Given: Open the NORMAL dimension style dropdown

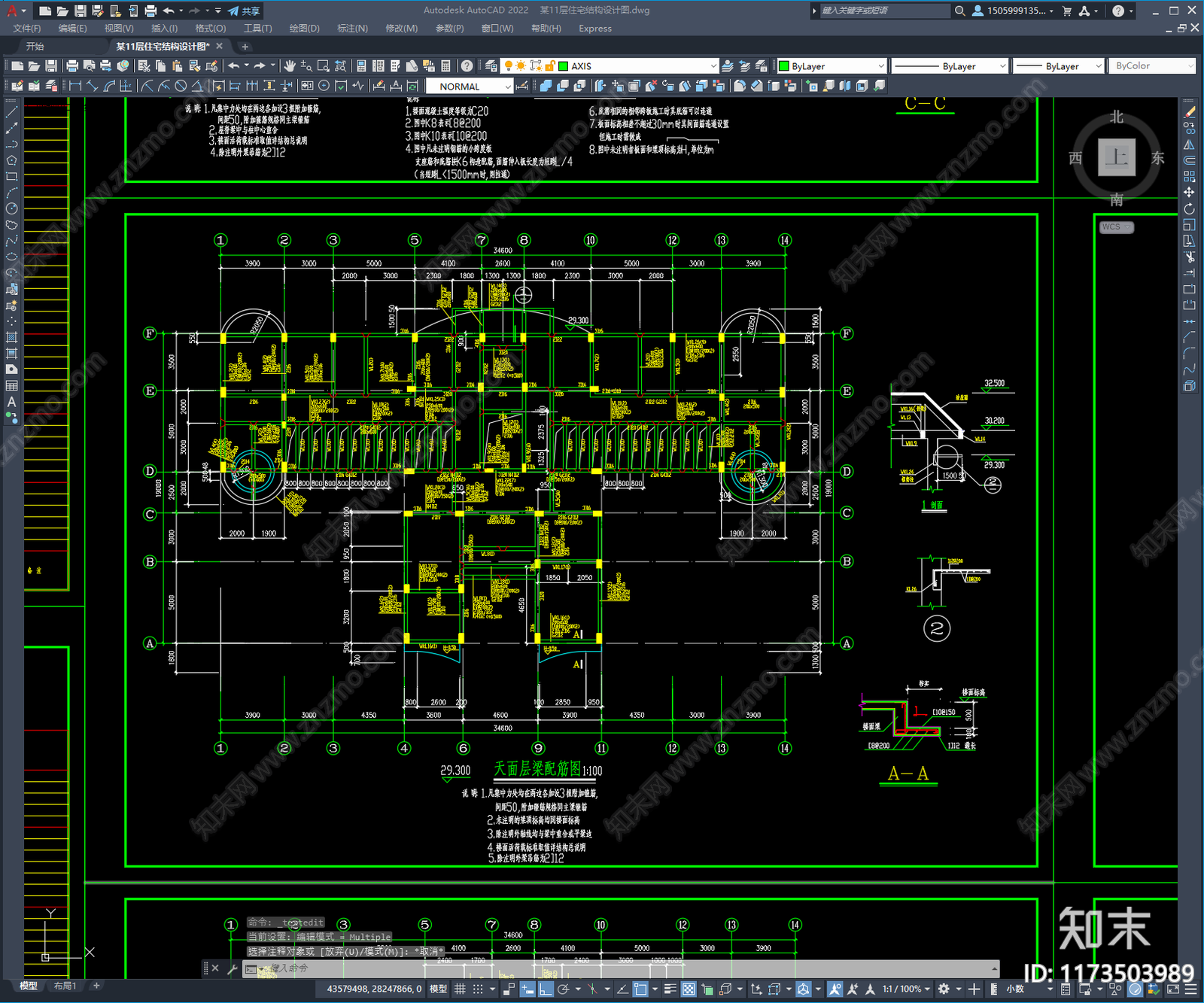Looking at the screenshot, I should [x=470, y=87].
